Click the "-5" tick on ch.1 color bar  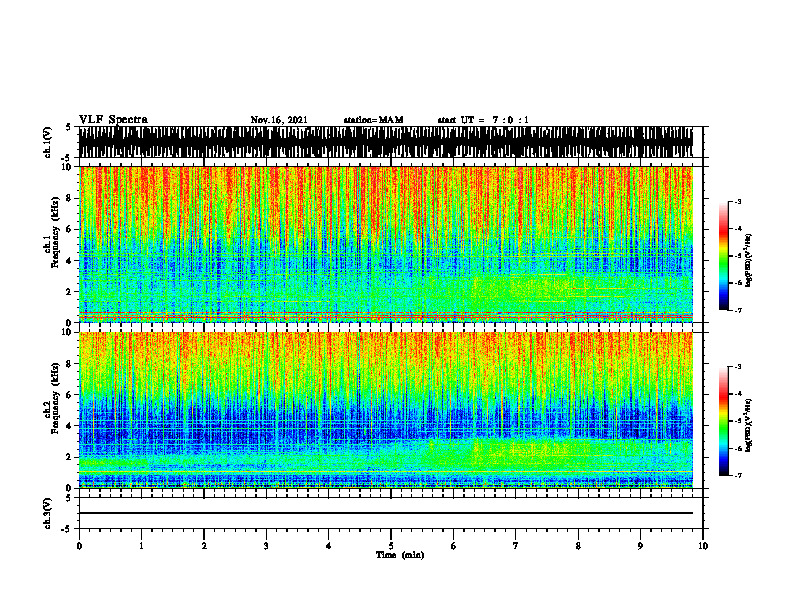coord(737,256)
